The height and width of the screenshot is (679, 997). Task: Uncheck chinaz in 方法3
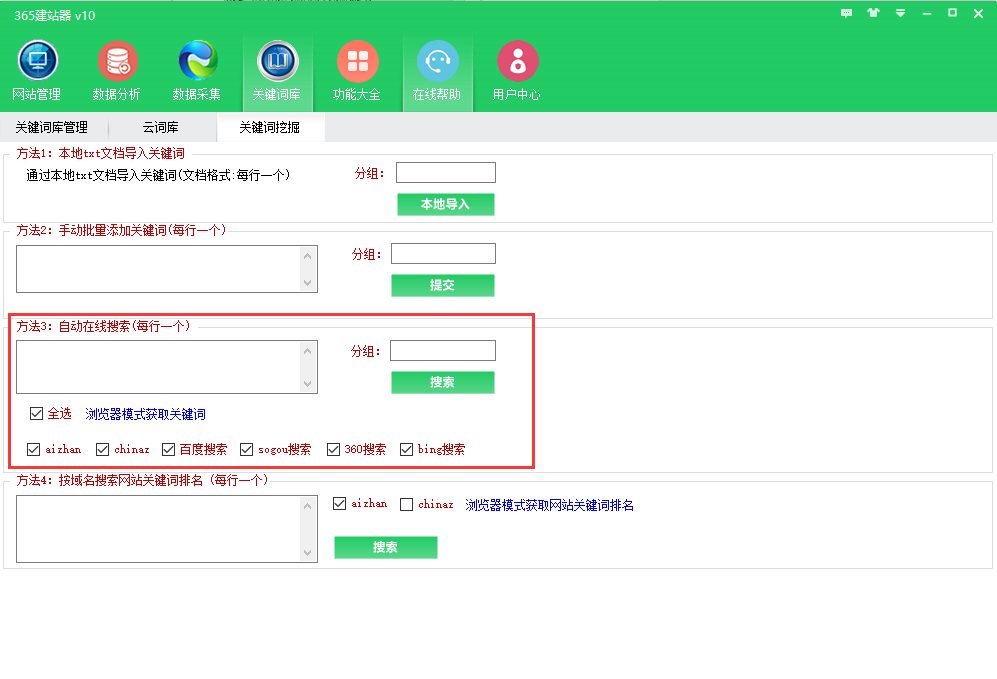tap(102, 449)
